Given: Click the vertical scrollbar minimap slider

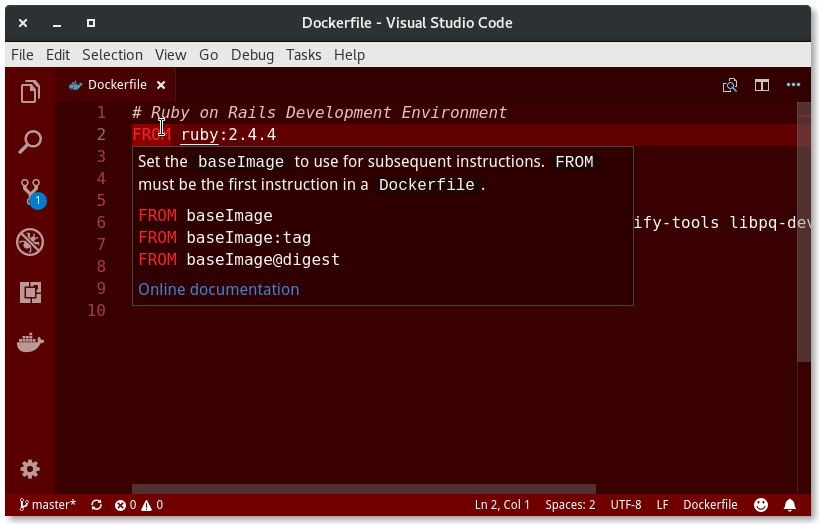Looking at the screenshot, I should click(804, 232).
